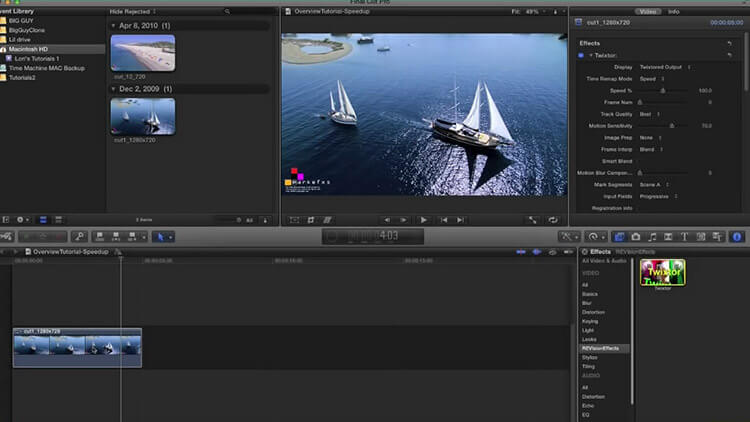Open the viewer Fit zoom menu
The image size is (750, 422).
(529, 11)
